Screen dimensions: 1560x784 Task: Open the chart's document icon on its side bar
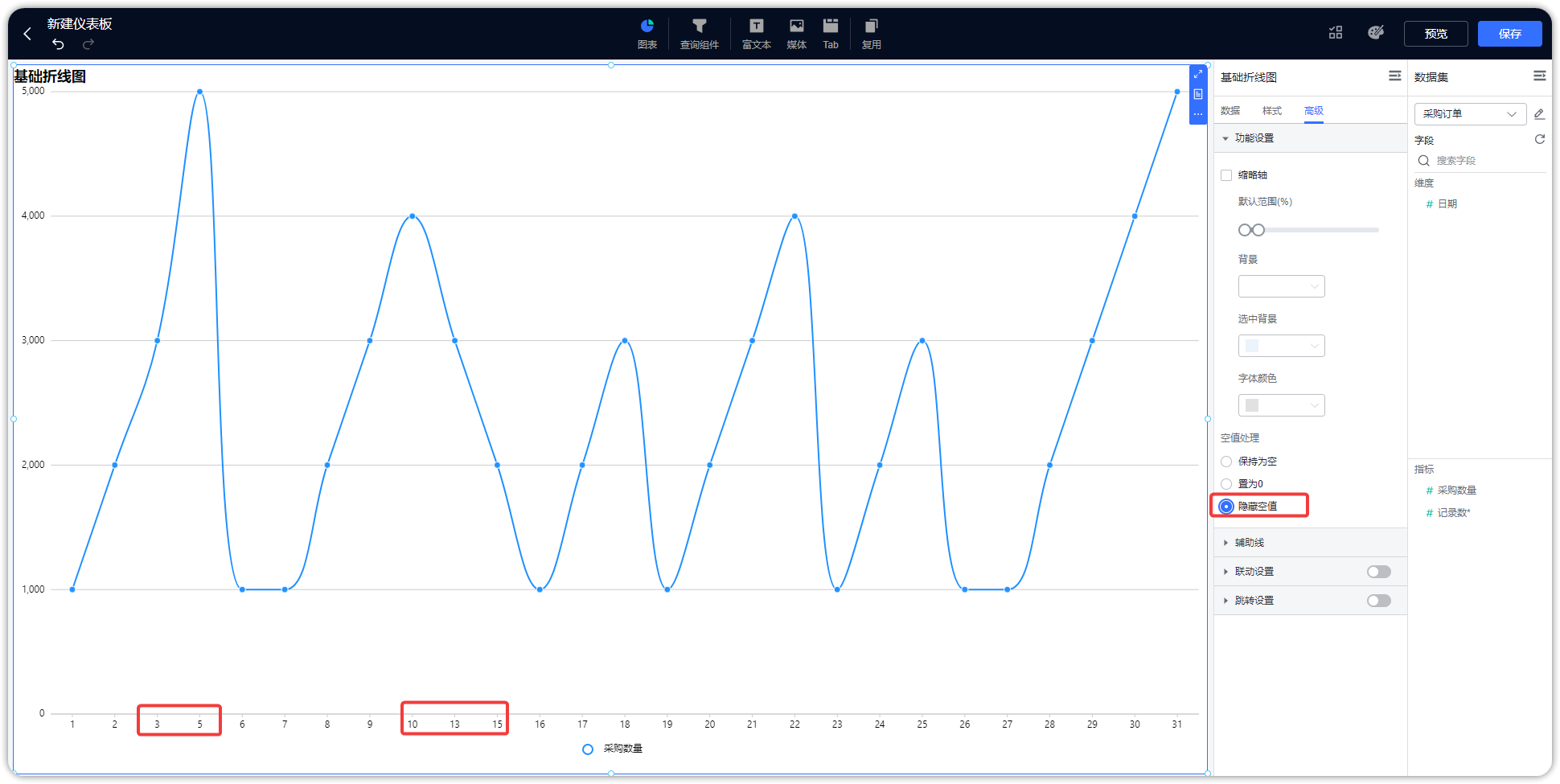click(1198, 94)
